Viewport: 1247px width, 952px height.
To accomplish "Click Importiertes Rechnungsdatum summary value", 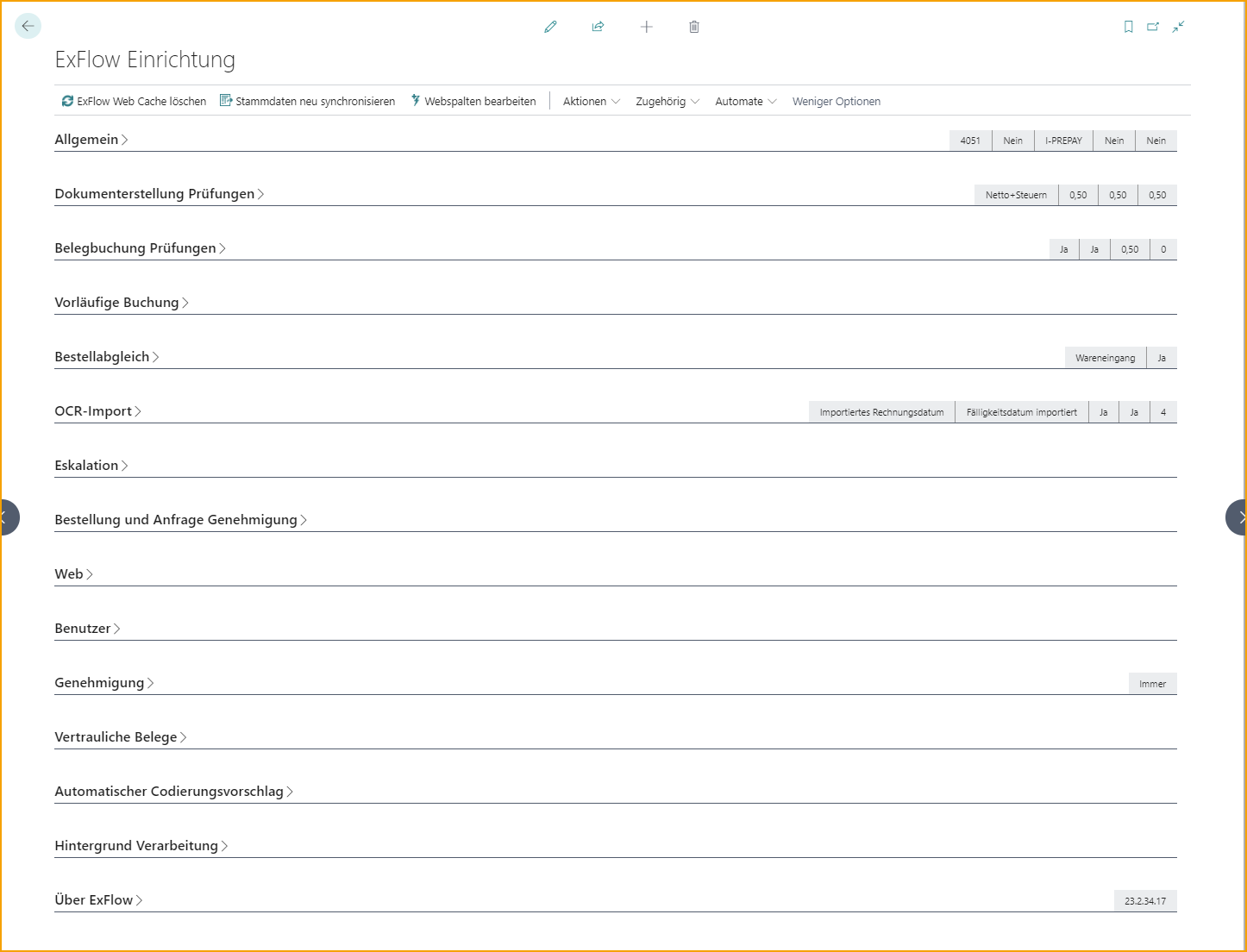I will (881, 412).
